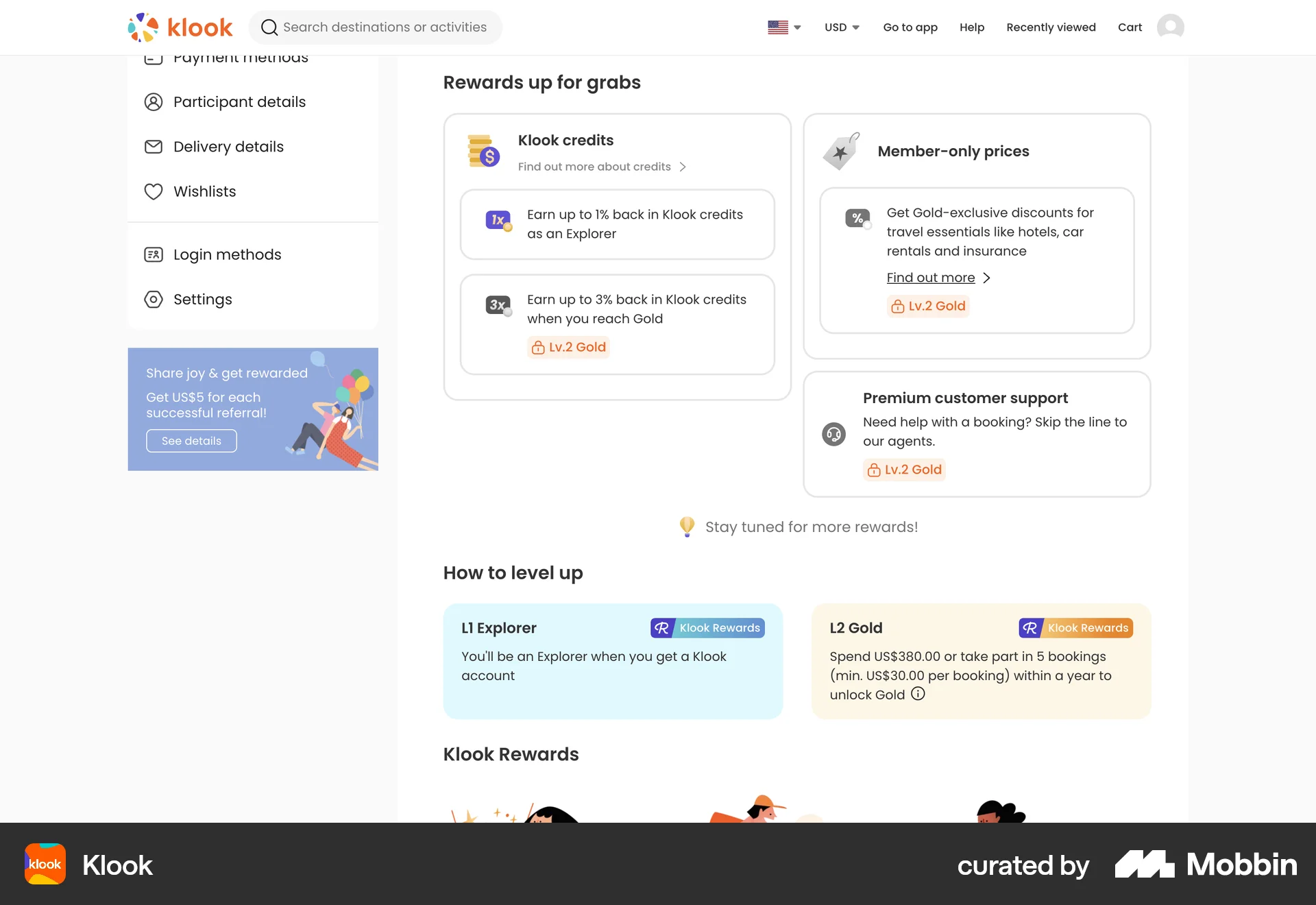Image resolution: width=1316 pixels, height=905 pixels.
Task: Click the Member-only prices tag icon
Action: tap(841, 151)
